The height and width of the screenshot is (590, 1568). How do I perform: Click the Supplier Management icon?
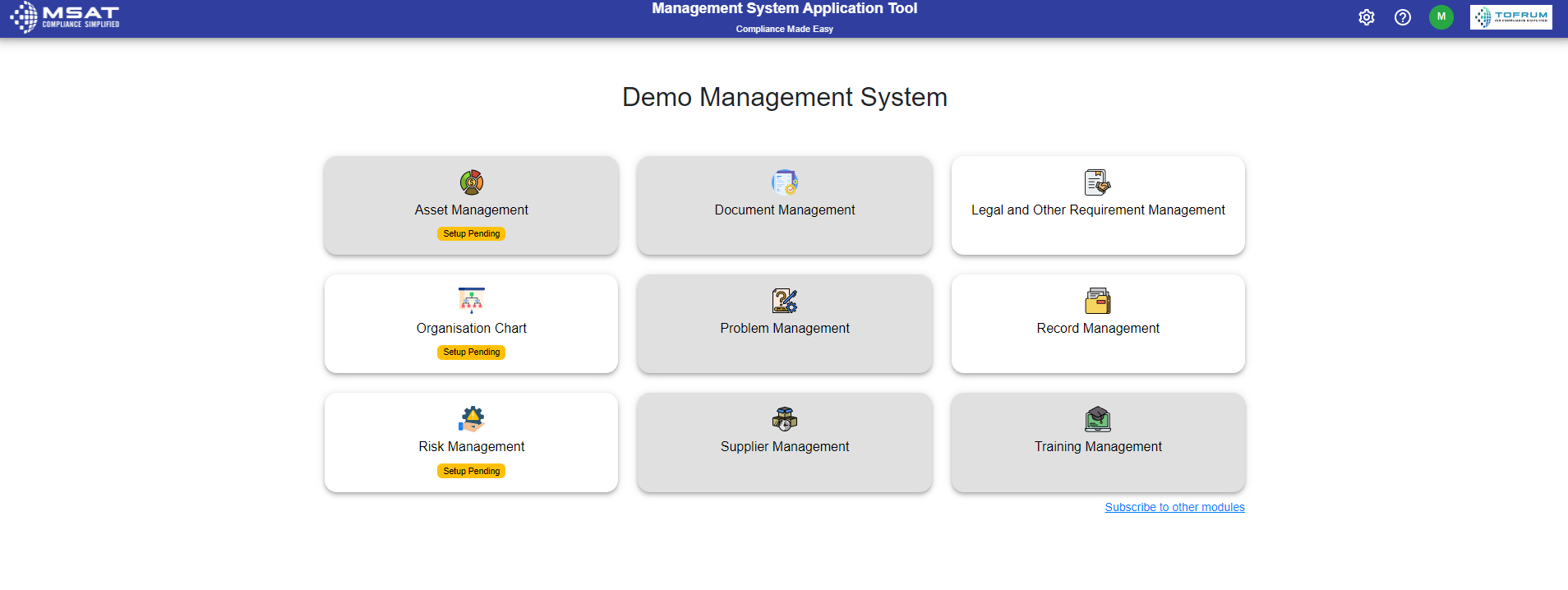tap(784, 418)
